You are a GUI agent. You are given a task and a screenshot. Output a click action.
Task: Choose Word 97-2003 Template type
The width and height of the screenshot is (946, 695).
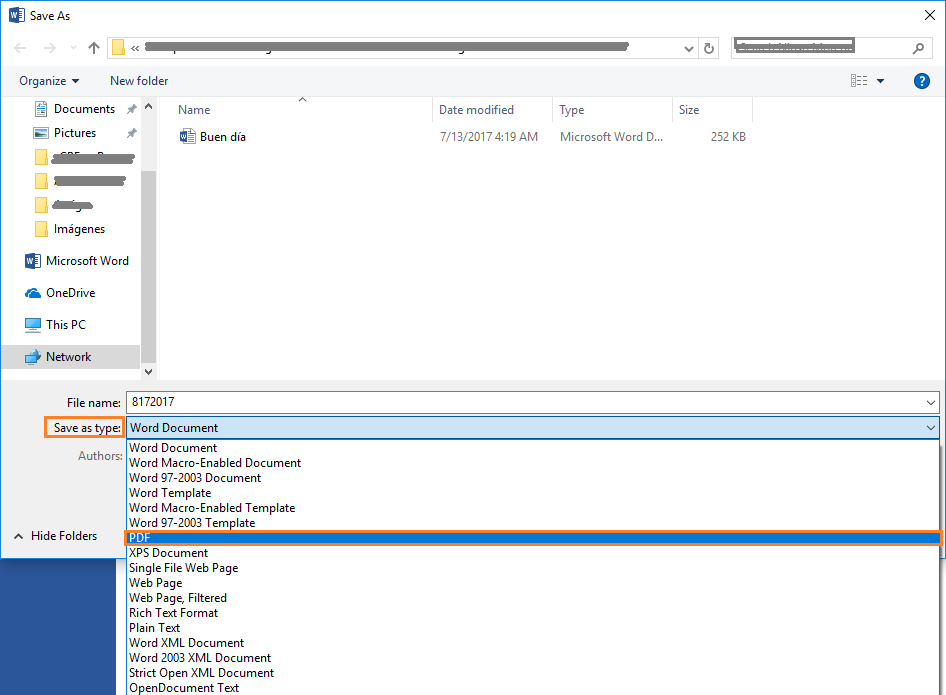point(533,523)
